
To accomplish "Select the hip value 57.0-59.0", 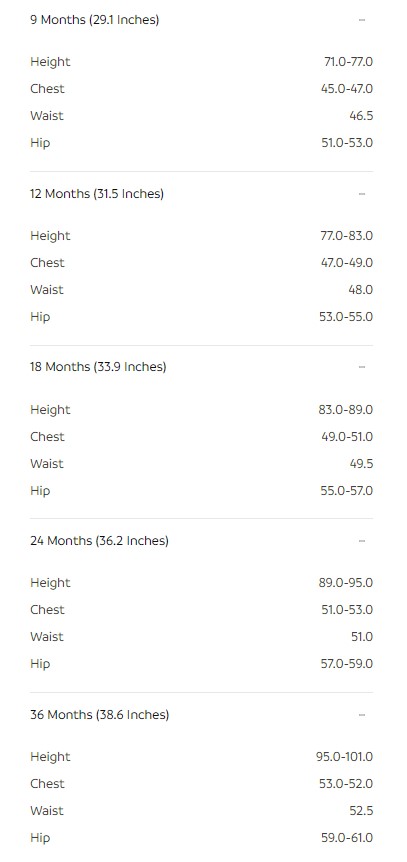I will point(346,664).
